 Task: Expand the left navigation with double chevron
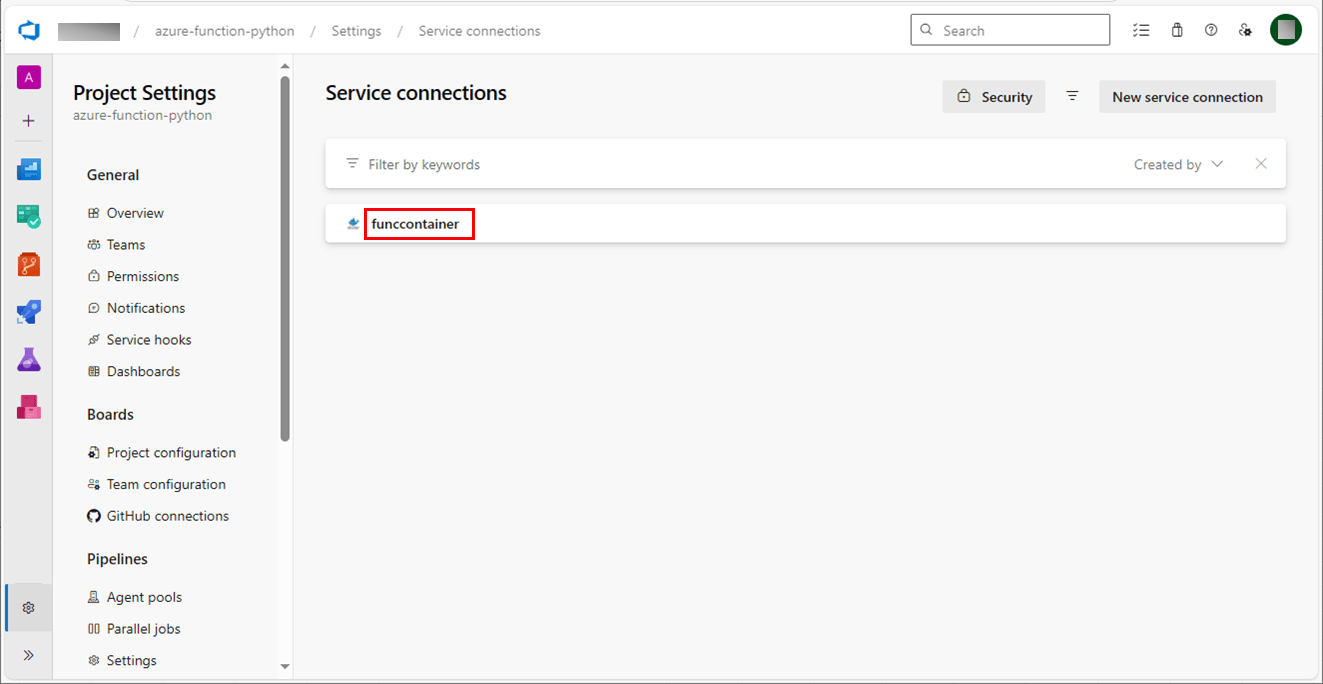[x=29, y=655]
